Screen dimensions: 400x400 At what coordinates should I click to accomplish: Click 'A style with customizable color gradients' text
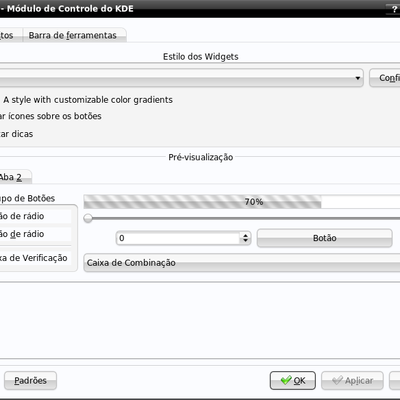tap(88, 100)
